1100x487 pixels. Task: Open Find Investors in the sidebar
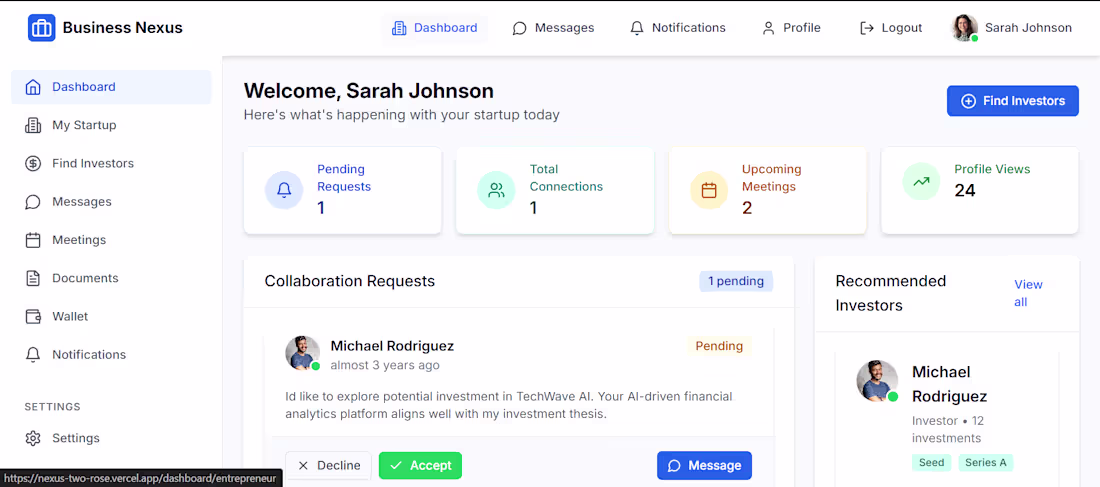pyautogui.click(x=111, y=164)
